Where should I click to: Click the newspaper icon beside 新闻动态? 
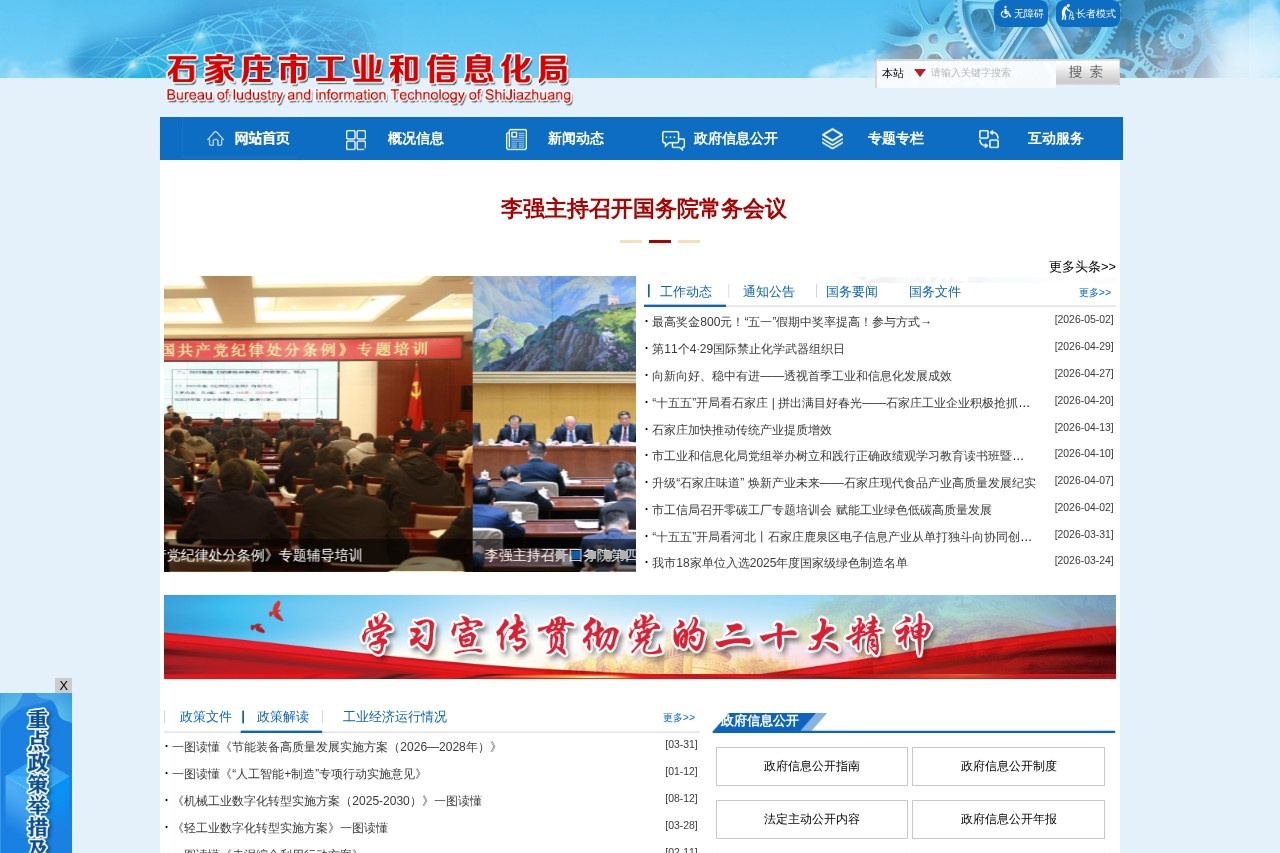(516, 139)
